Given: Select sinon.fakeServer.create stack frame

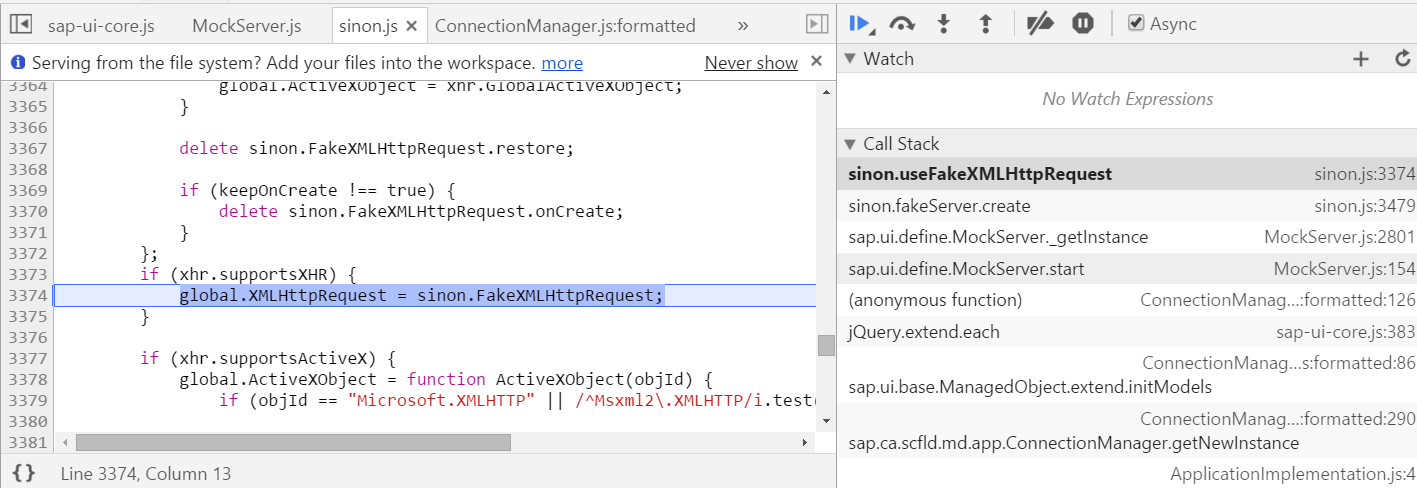Looking at the screenshot, I should (1127, 206).
